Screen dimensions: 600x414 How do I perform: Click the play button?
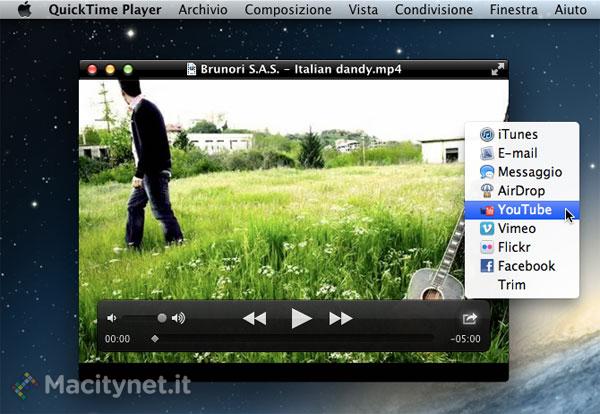point(301,318)
